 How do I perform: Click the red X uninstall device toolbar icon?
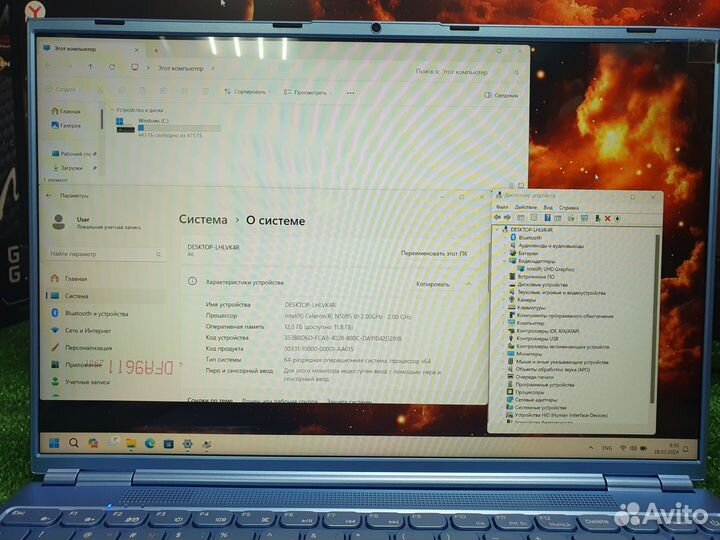click(x=607, y=218)
